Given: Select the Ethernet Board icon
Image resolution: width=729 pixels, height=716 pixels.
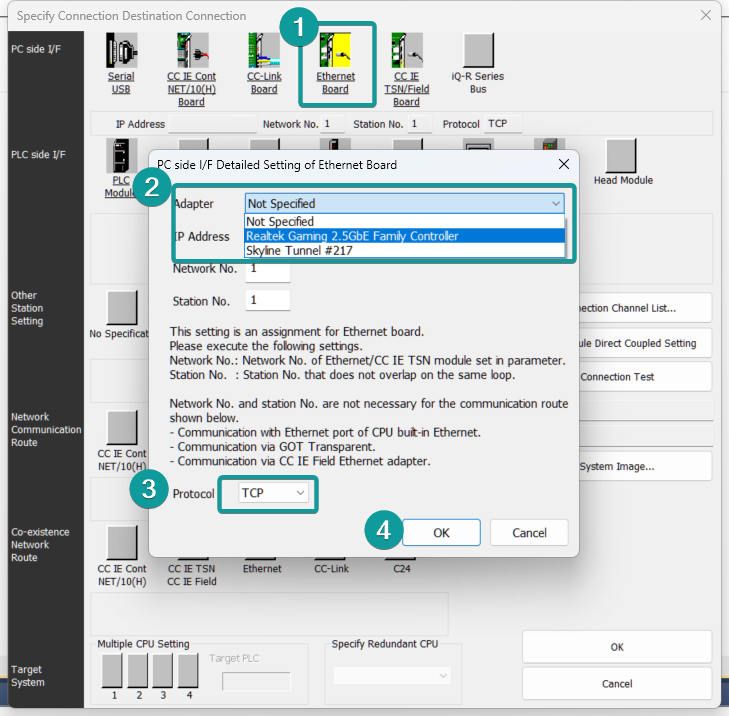Looking at the screenshot, I should [335, 51].
